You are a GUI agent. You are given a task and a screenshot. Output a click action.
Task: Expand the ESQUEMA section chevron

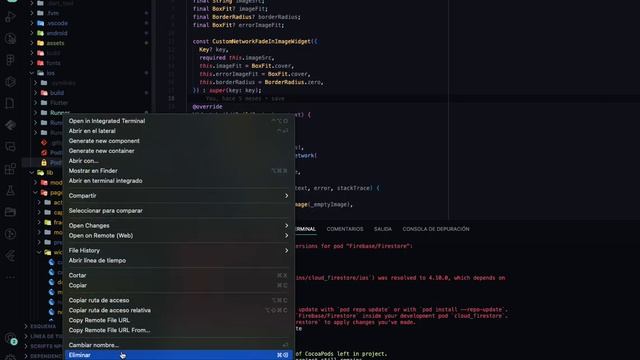(26, 326)
